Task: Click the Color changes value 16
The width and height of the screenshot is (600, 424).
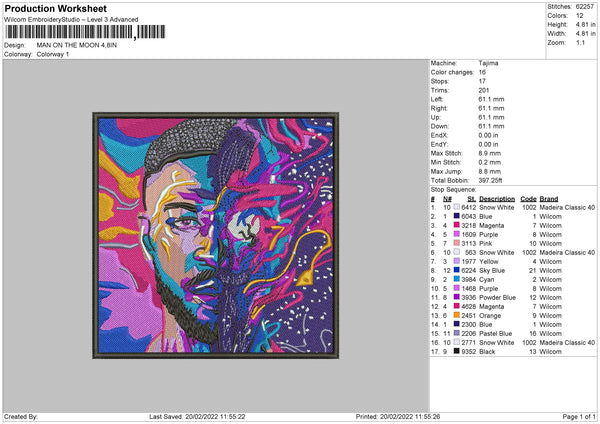Action: (482, 72)
